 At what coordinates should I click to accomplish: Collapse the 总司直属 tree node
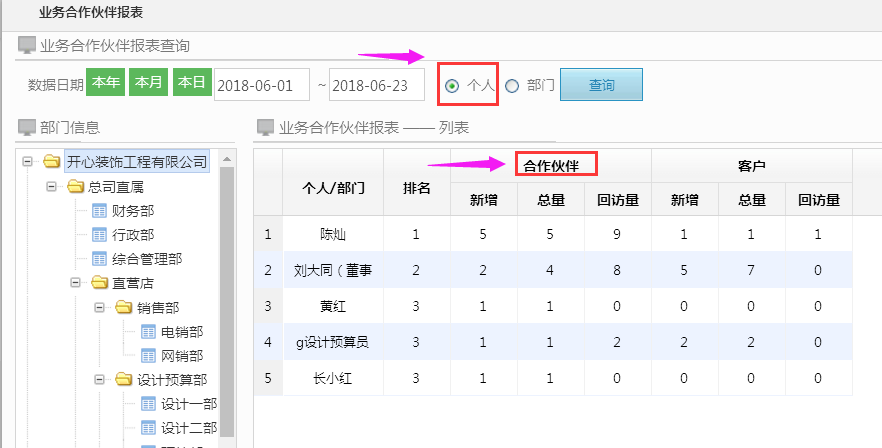point(51,187)
